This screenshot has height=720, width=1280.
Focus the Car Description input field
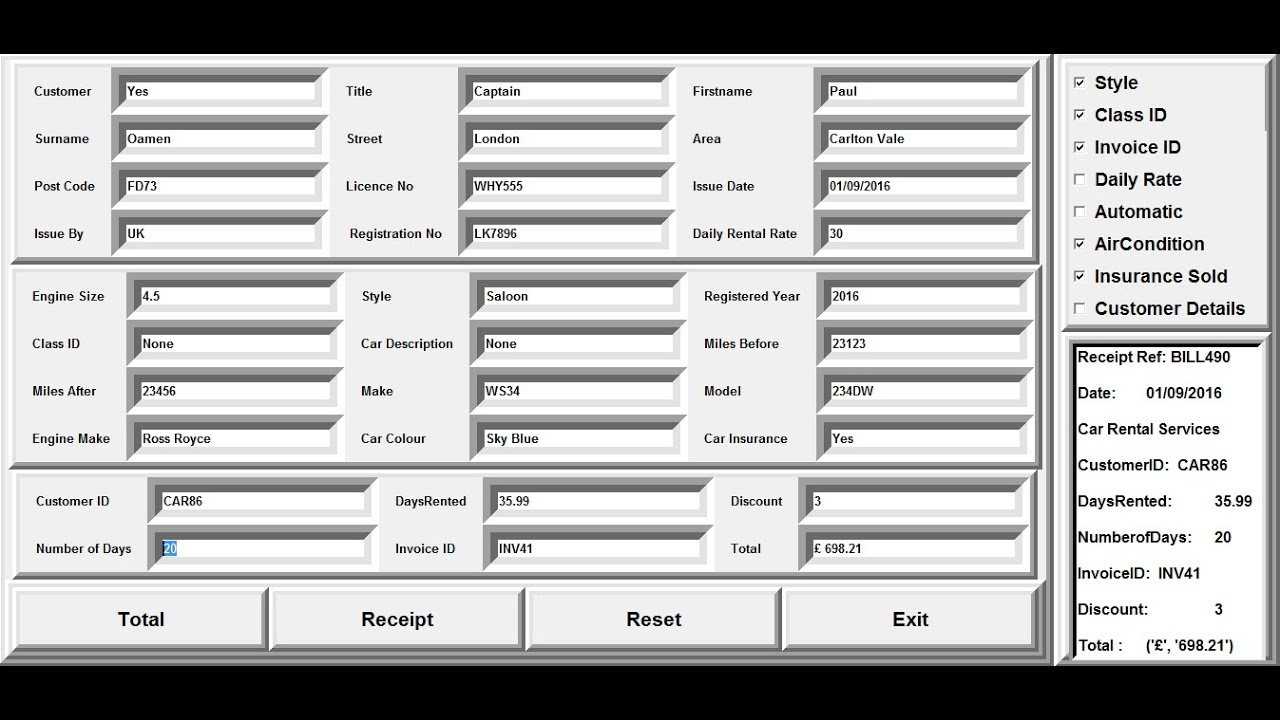coord(578,343)
